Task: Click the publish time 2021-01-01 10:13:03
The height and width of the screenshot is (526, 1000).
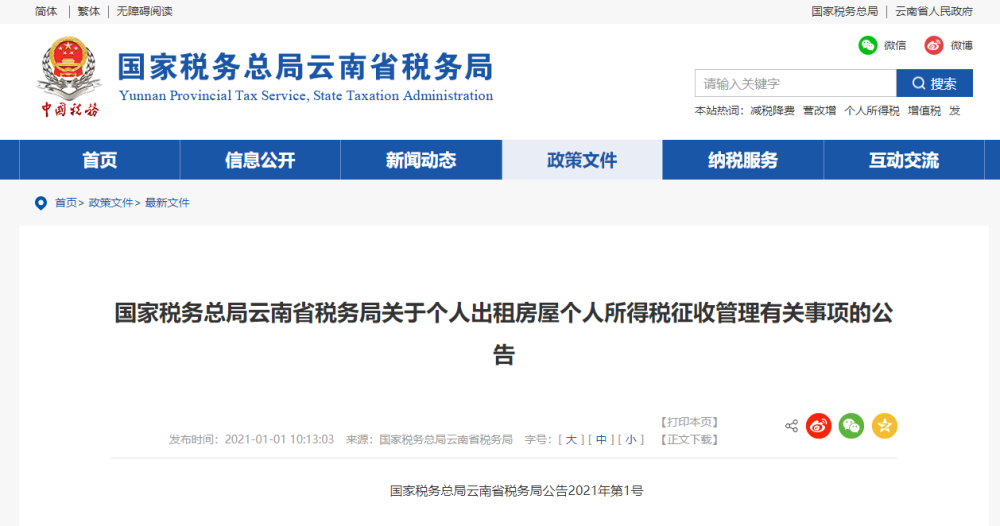Action: click(279, 439)
